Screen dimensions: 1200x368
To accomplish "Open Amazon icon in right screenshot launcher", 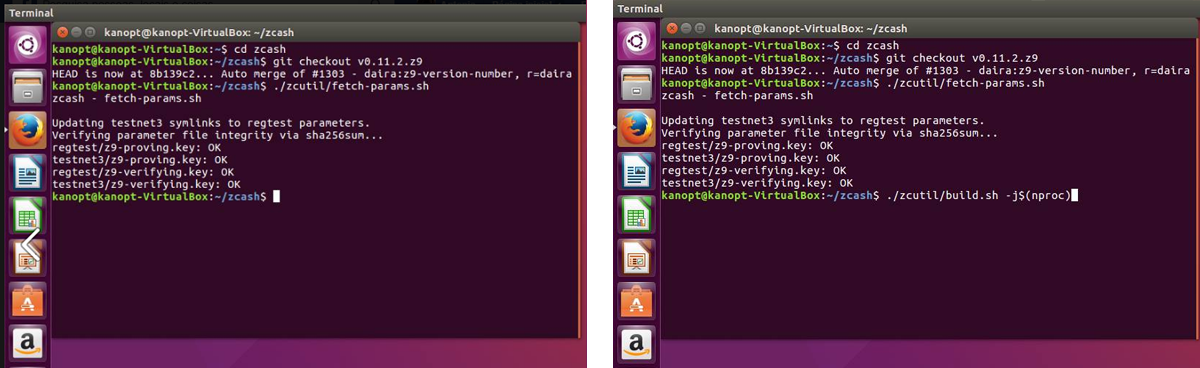I will pos(637,345).
